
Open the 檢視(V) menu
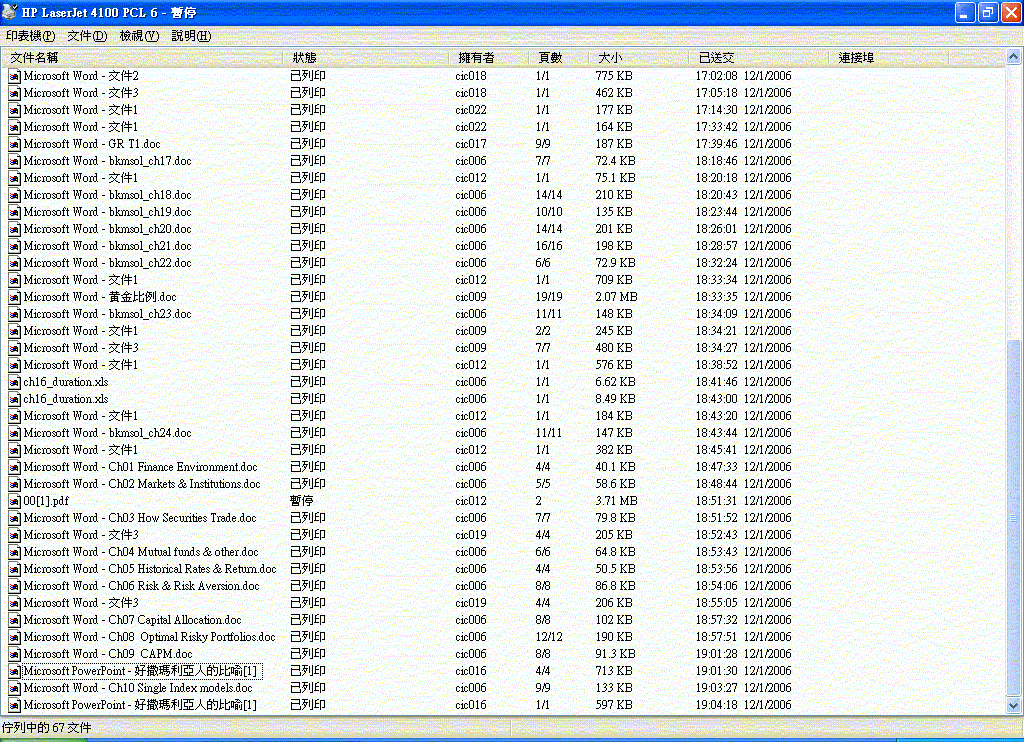[x=139, y=36]
